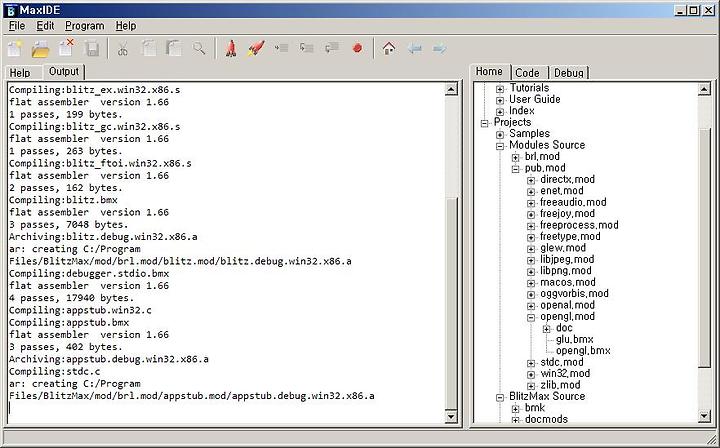This screenshot has width=720, height=448.
Task: Select libpng.mod tree item
Action: (566, 271)
